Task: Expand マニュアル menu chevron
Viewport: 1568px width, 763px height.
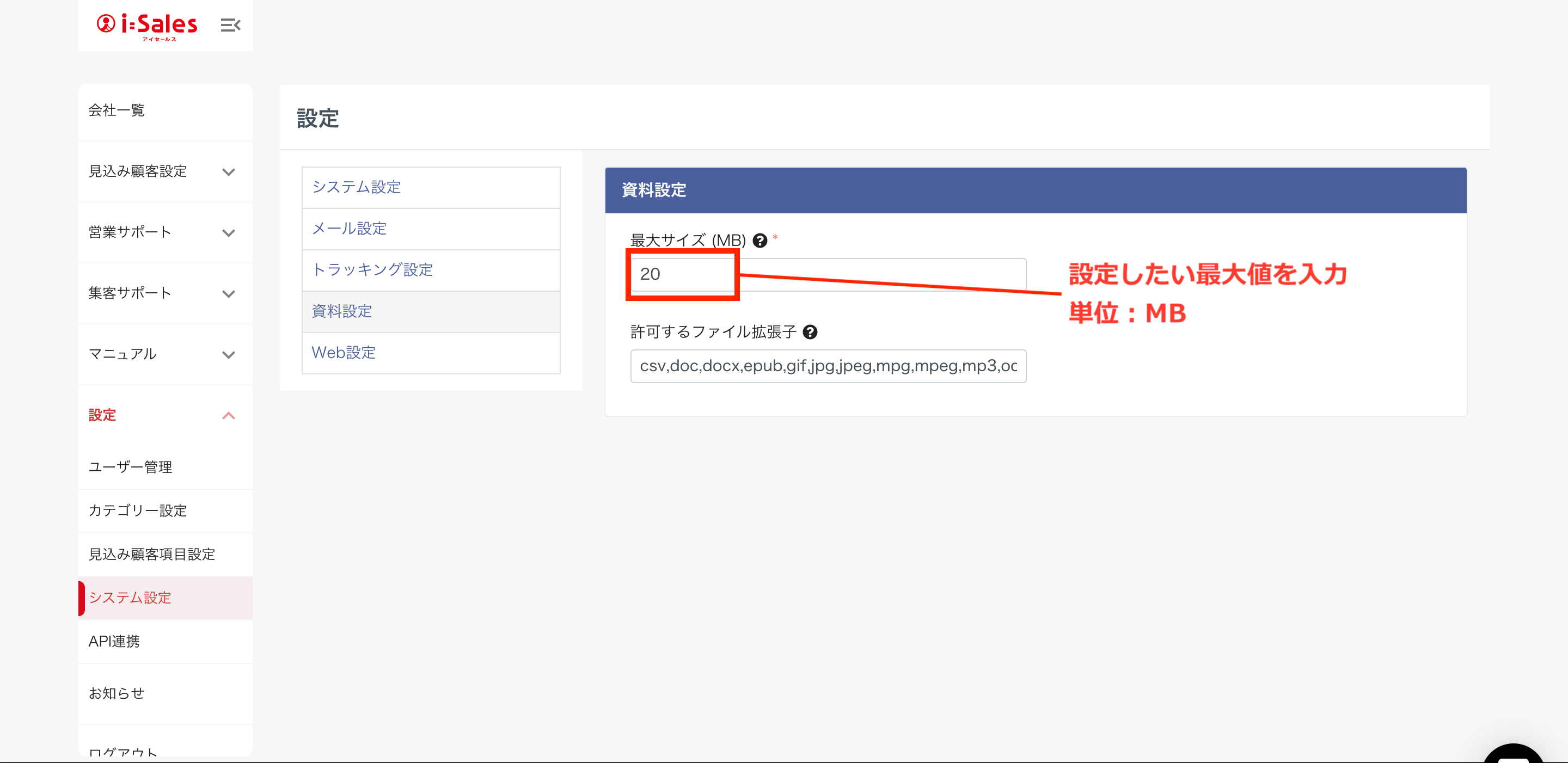Action: (228, 355)
